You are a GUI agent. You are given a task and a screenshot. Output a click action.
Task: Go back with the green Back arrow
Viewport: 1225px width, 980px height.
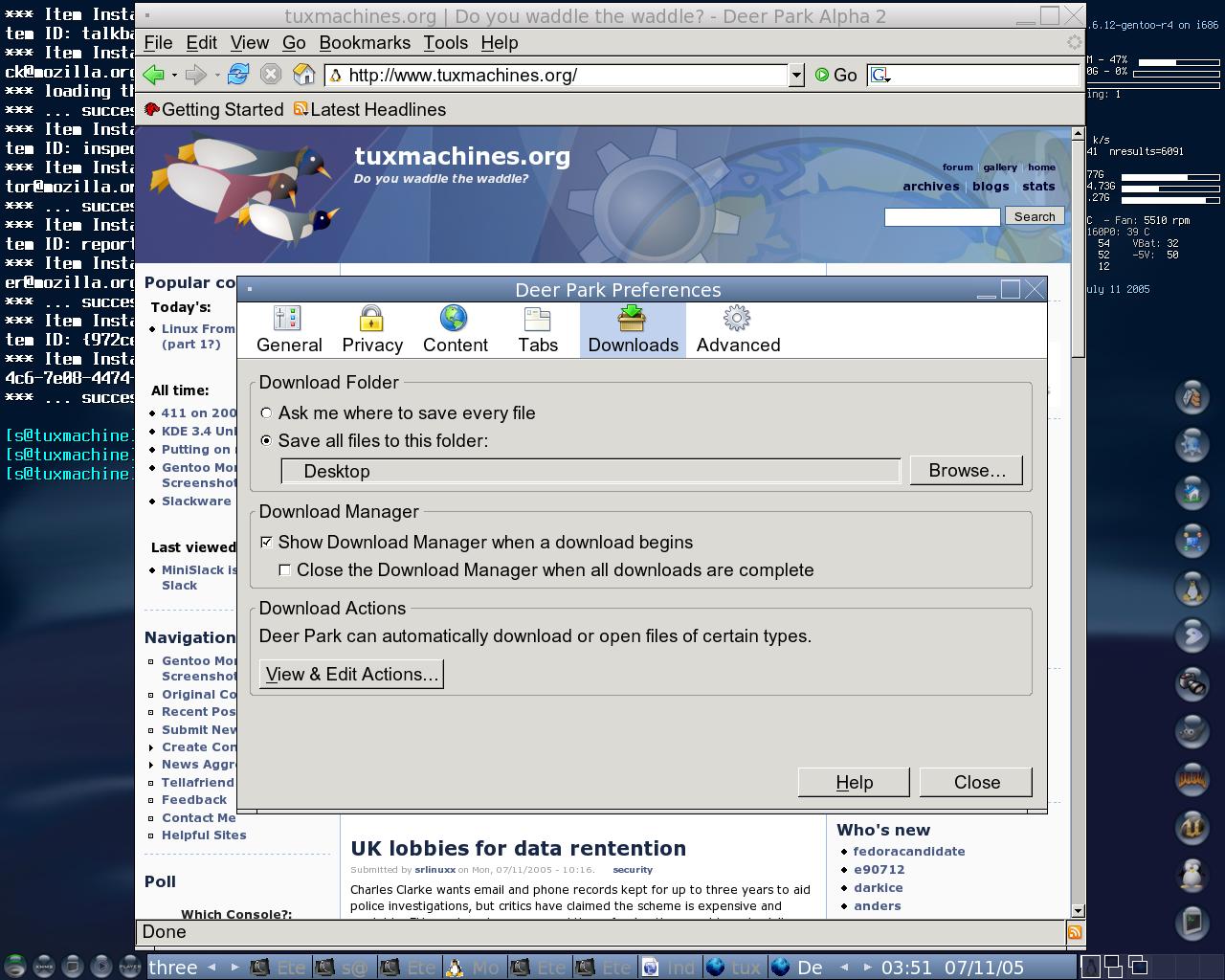coord(153,75)
